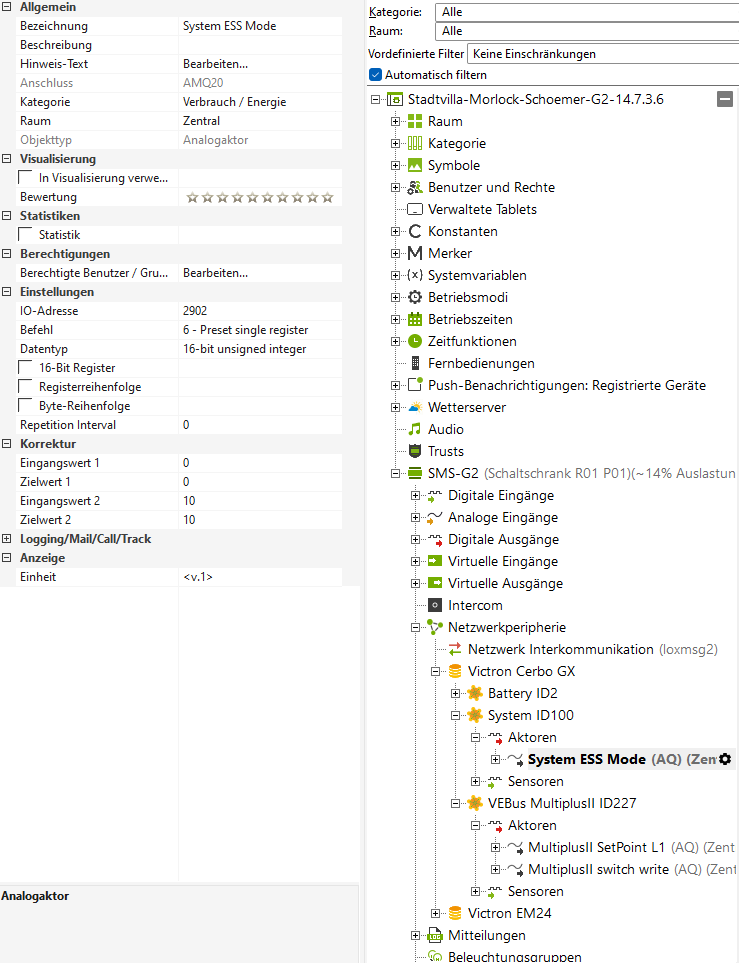Click the Zeitfunktionen clock icon
The image size is (739, 963).
[x=415, y=341]
